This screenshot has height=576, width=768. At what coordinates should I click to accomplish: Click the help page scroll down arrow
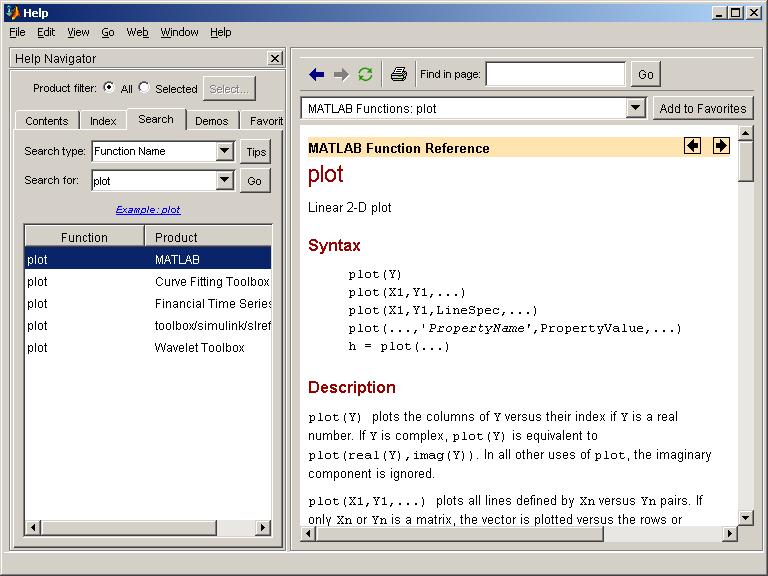(x=745, y=517)
